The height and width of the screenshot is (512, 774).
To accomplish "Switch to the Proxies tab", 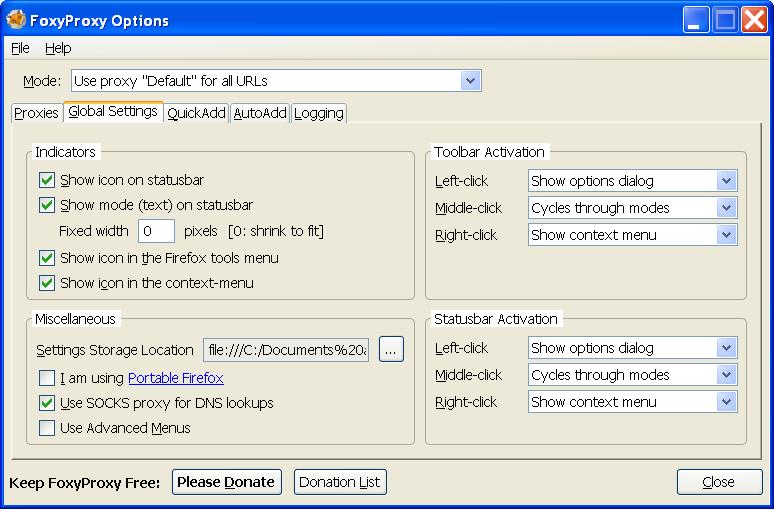I will pos(36,113).
